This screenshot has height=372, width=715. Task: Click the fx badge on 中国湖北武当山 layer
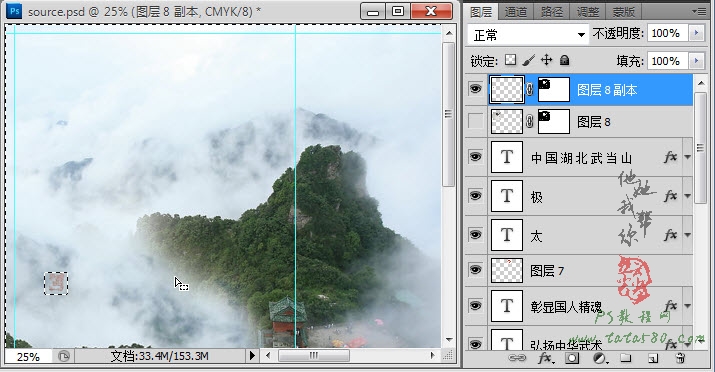click(670, 157)
